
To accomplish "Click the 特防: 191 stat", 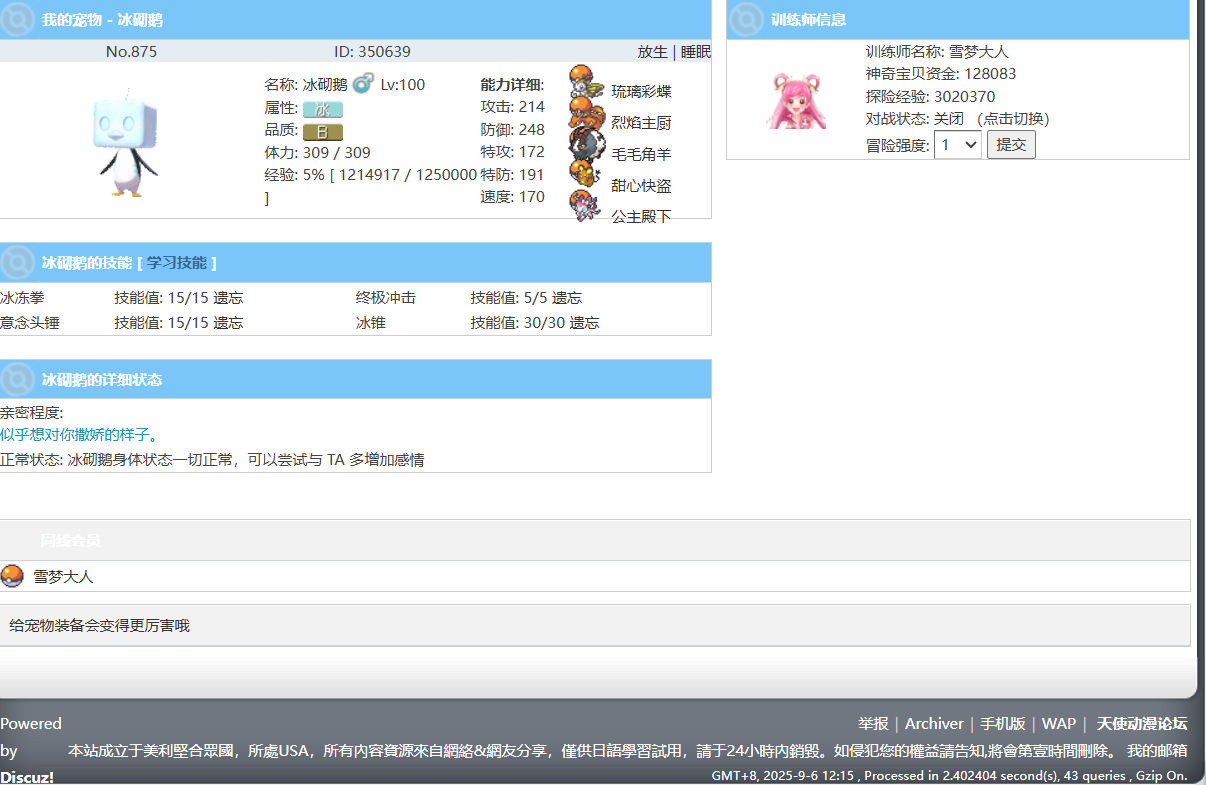I will click(513, 175).
